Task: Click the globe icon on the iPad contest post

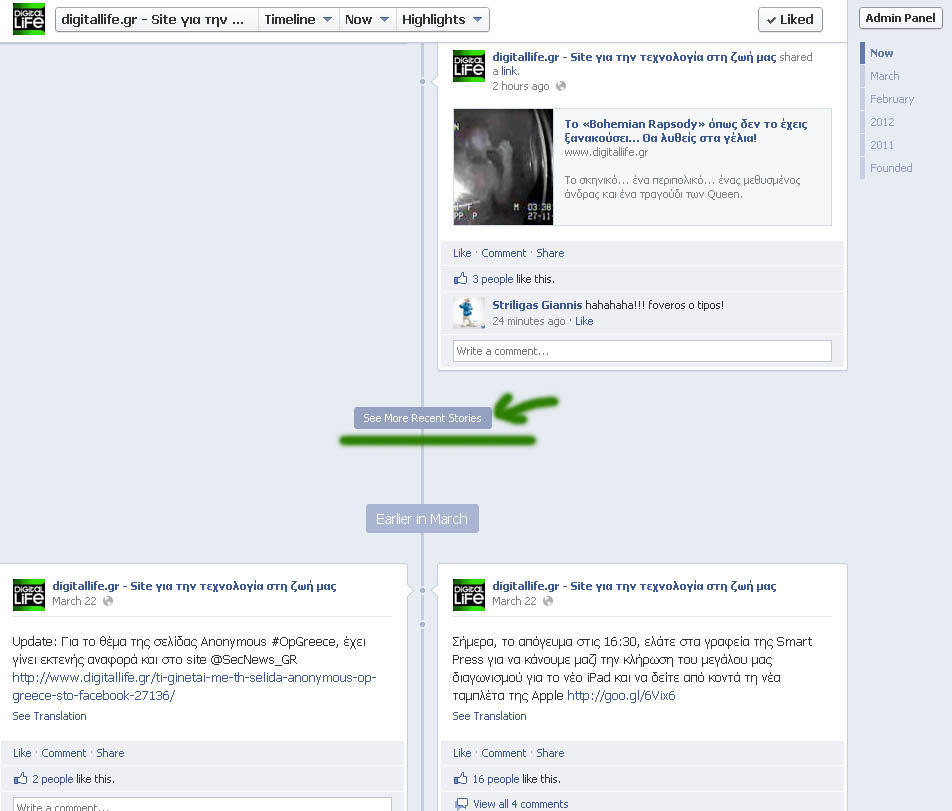Action: click(x=548, y=601)
